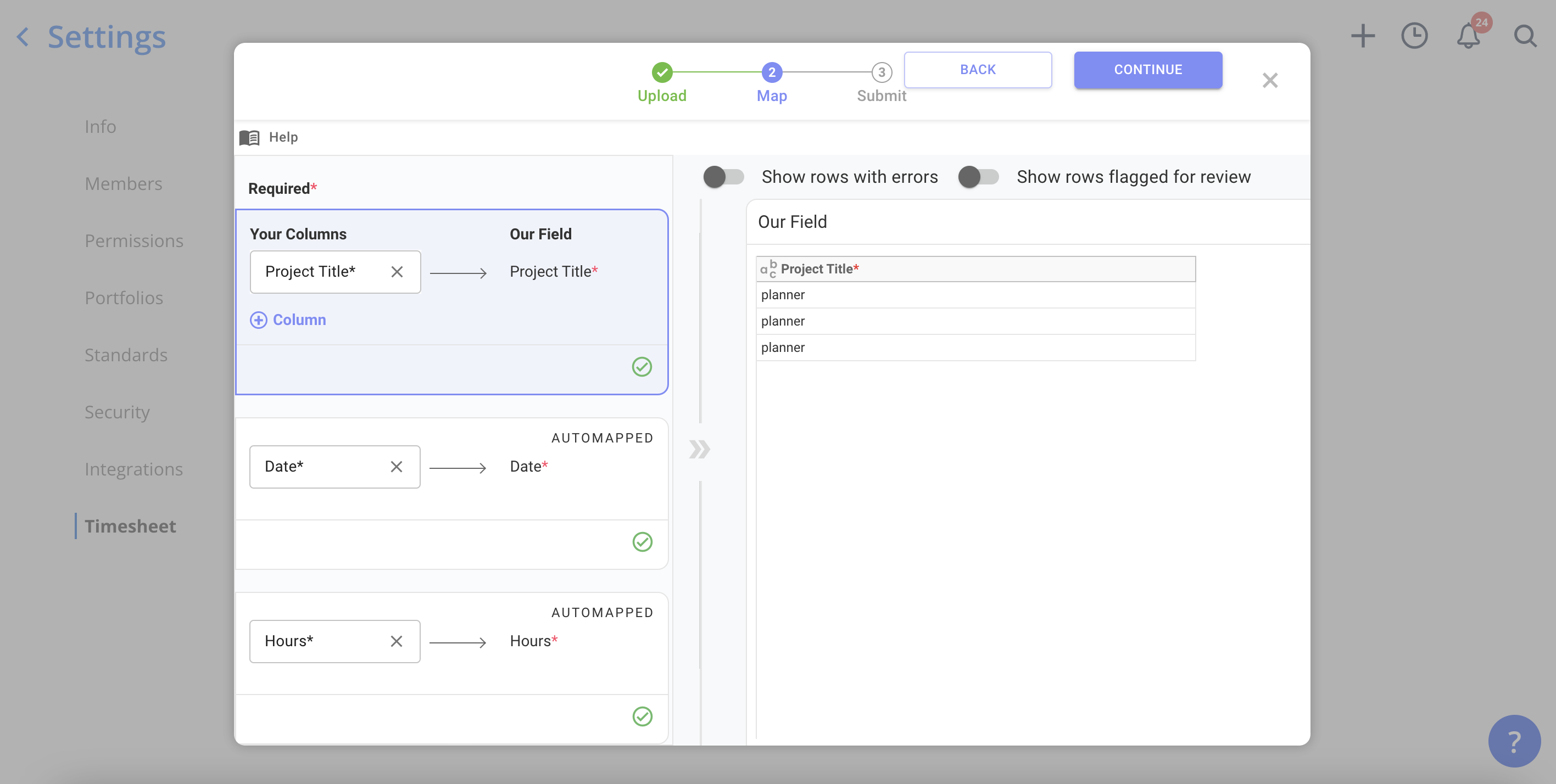This screenshot has height=784, width=1556.
Task: Clear the Hours column mapping
Action: pos(396,641)
